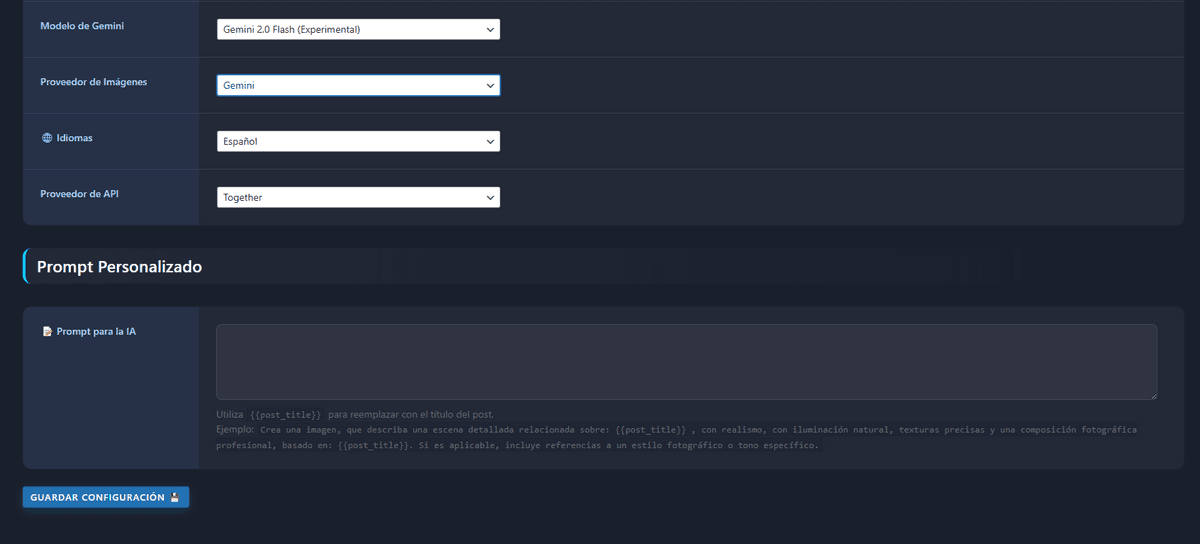Screen dimensions: 1200x544
Task: Expand the Proveedor de Imágenes selector
Action: pos(358,86)
